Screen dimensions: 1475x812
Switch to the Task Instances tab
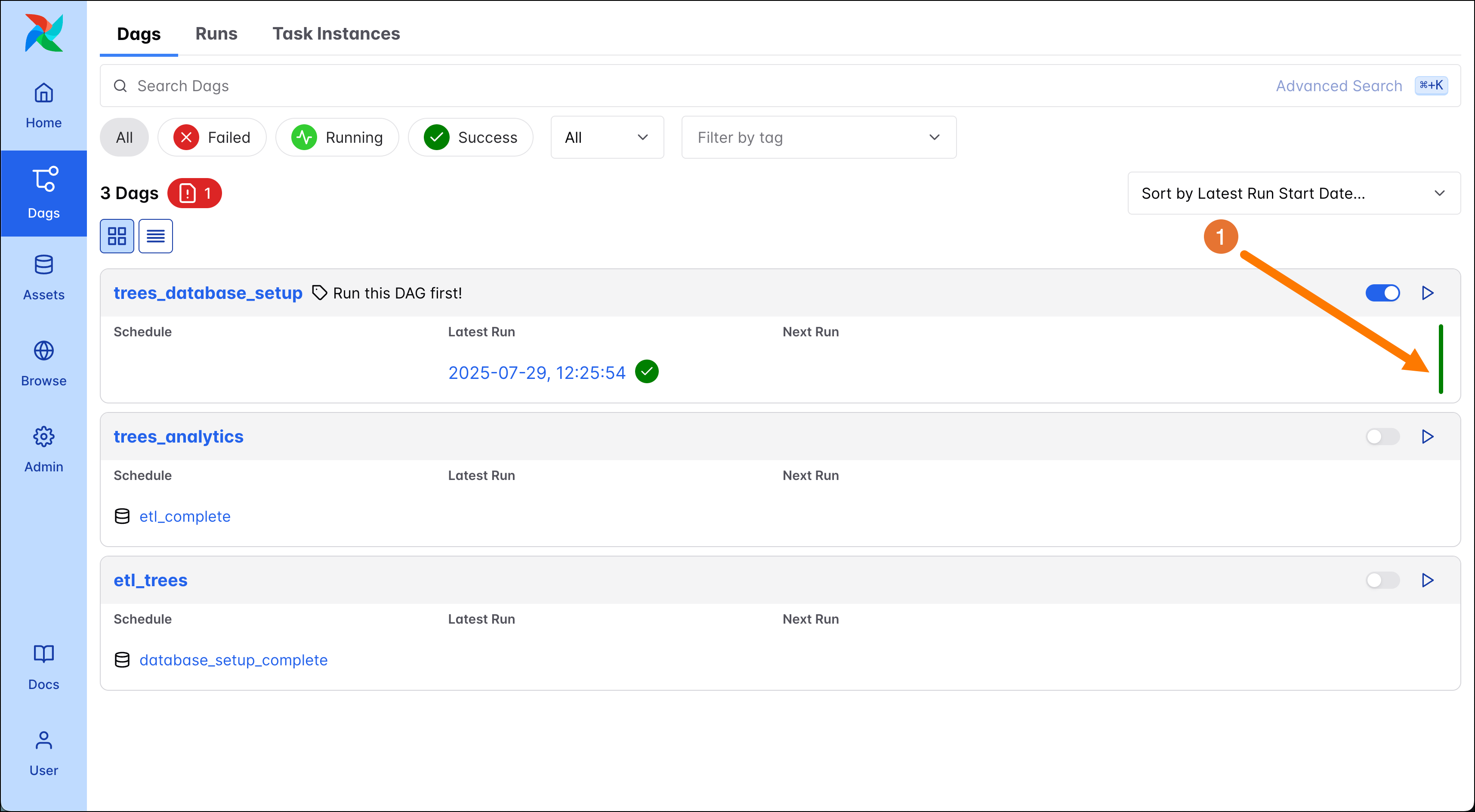pos(336,34)
